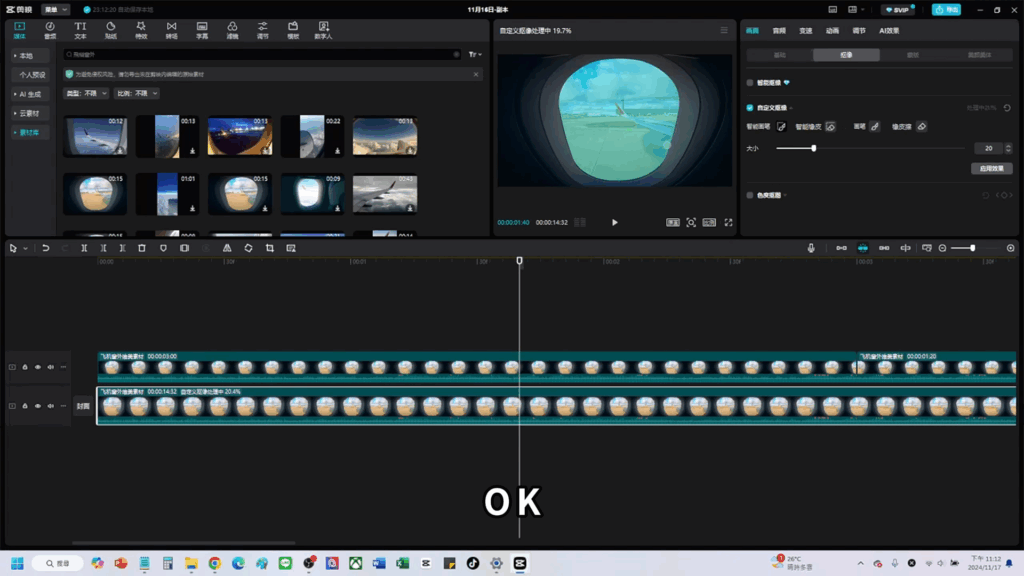The image size is (1024, 576).
Task: Open the Audio (音频) media panel
Action: 50,30
